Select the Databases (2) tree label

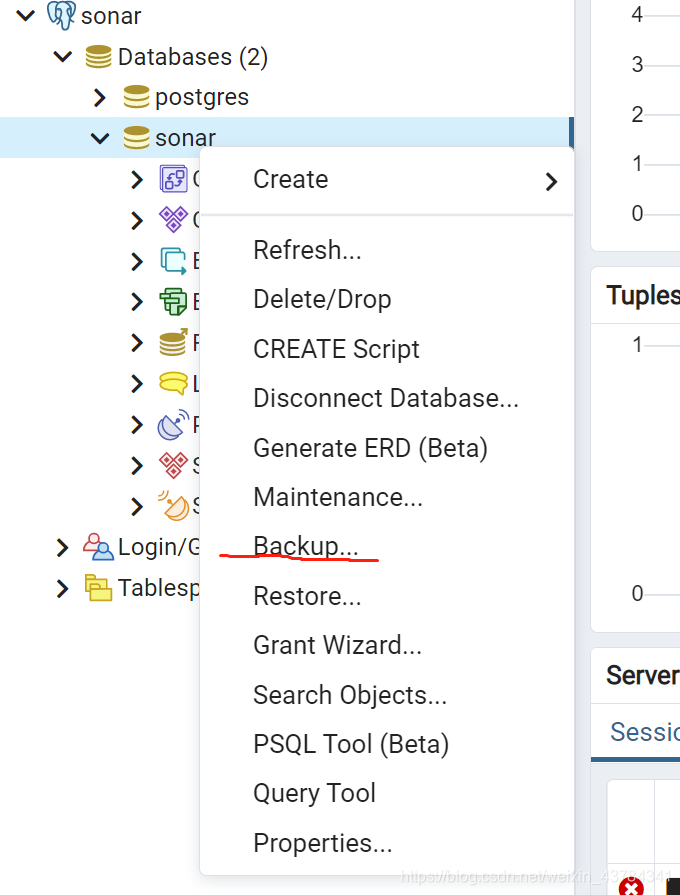[193, 57]
